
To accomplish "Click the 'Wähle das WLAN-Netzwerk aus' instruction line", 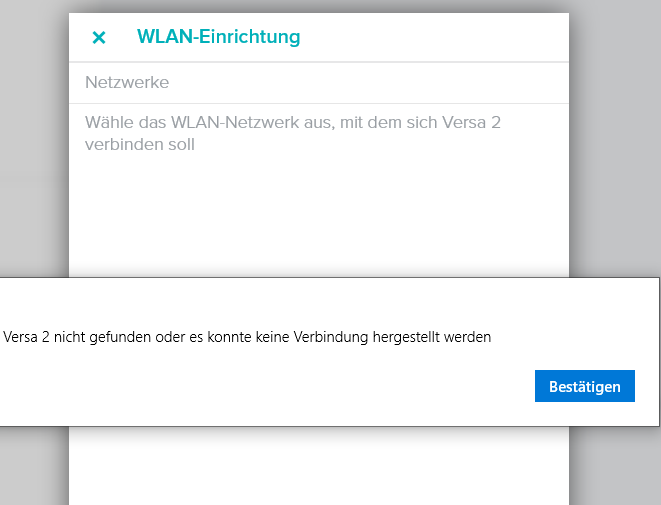I will coord(250,122).
